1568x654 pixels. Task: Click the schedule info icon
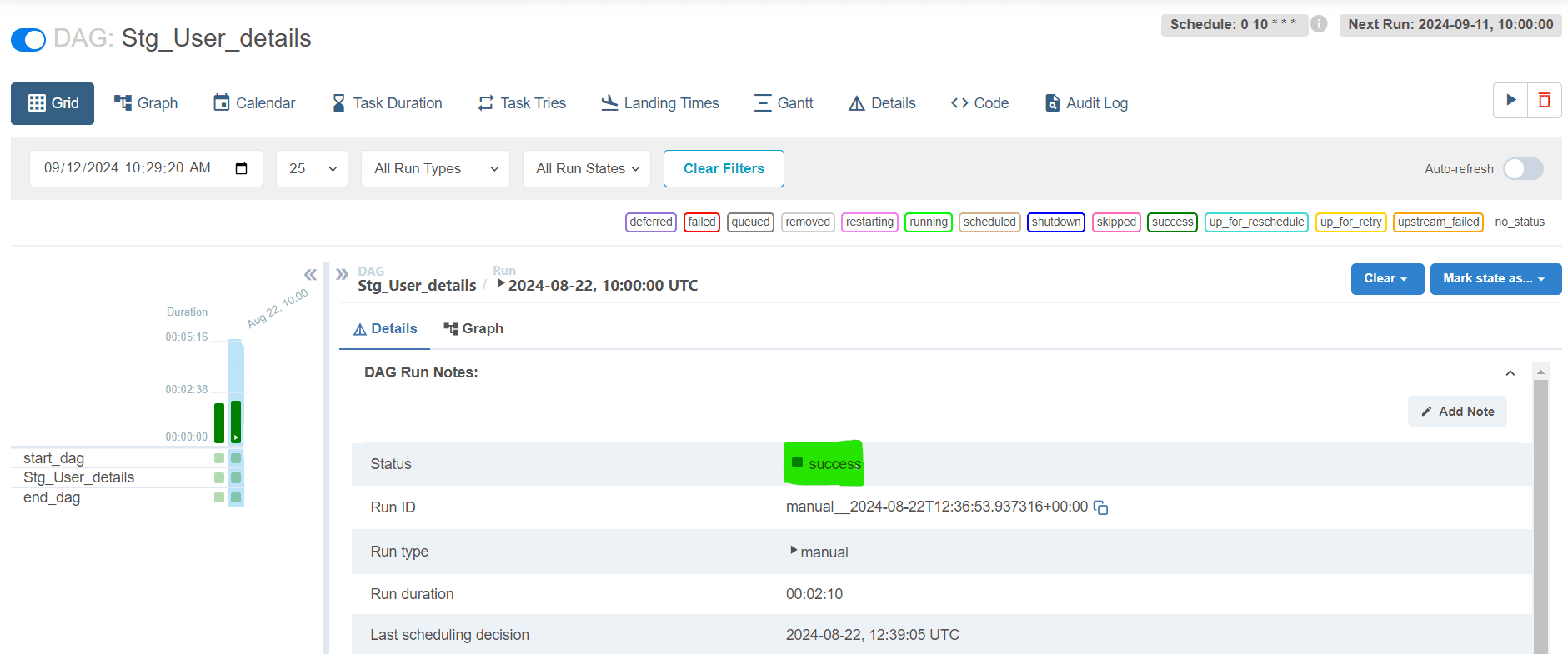(1319, 24)
